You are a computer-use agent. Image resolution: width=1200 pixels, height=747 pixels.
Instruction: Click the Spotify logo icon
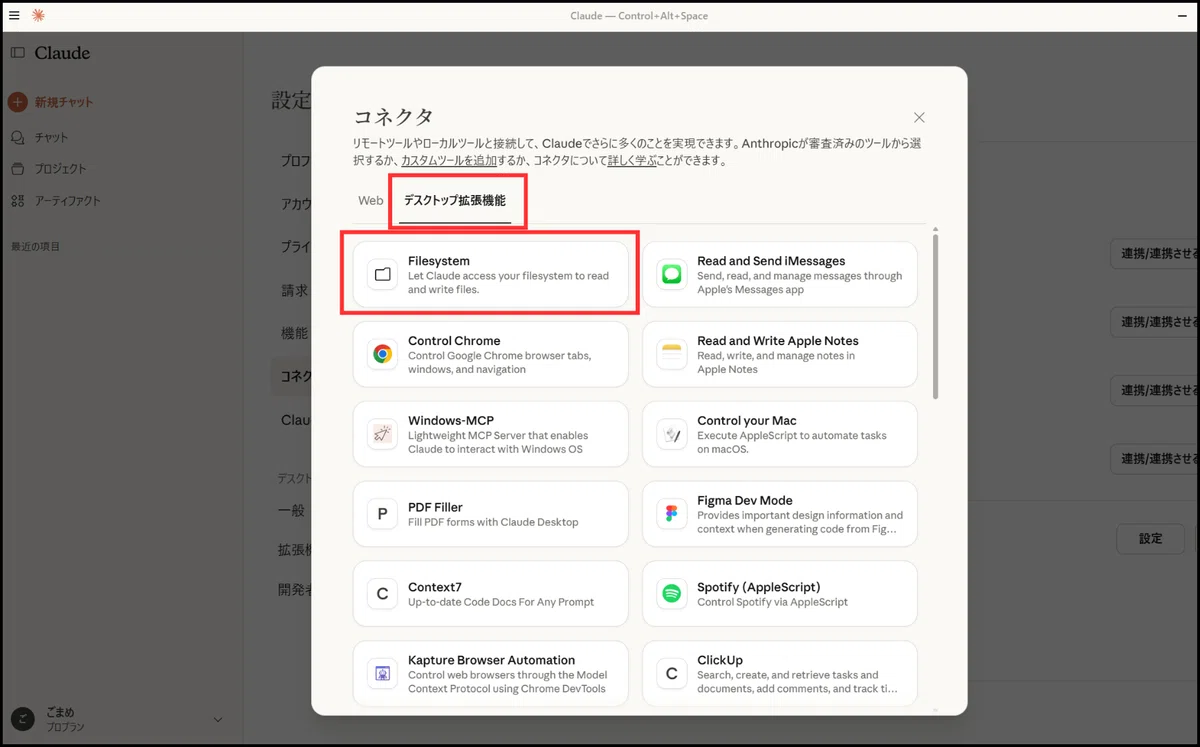pyautogui.click(x=672, y=594)
